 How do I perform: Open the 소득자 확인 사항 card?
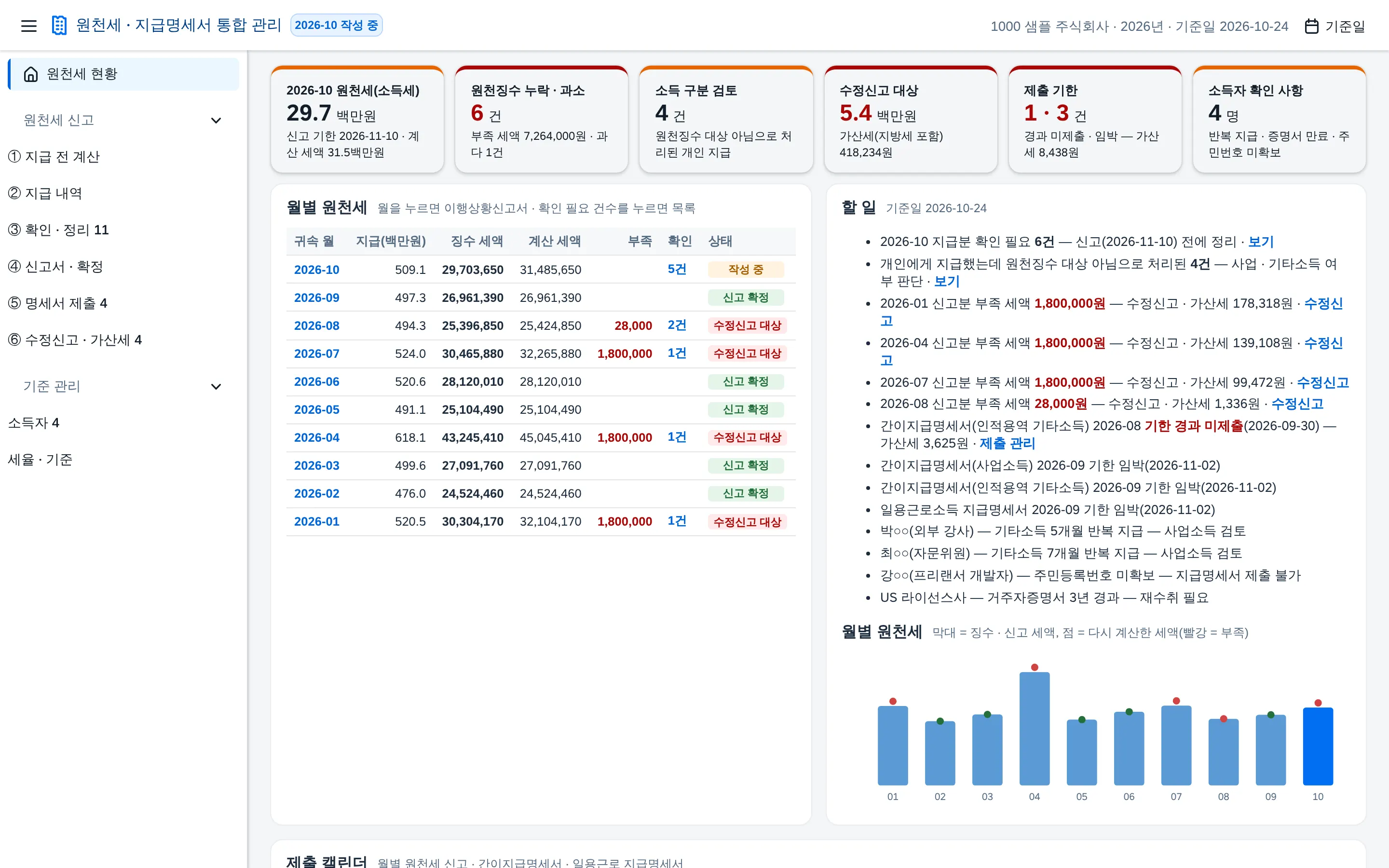point(1279,120)
